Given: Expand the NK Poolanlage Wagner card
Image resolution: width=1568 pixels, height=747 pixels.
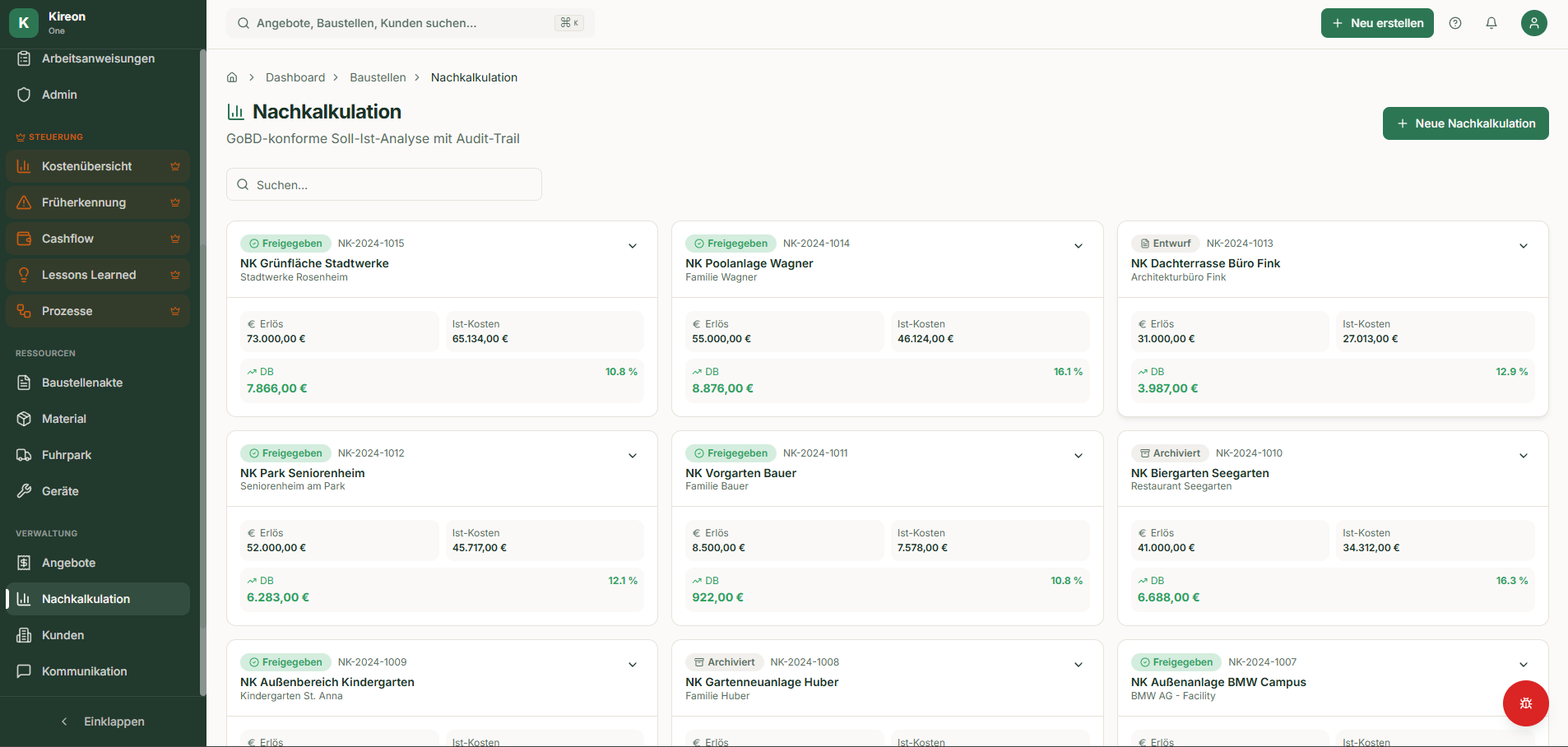Looking at the screenshot, I should click(x=1079, y=246).
